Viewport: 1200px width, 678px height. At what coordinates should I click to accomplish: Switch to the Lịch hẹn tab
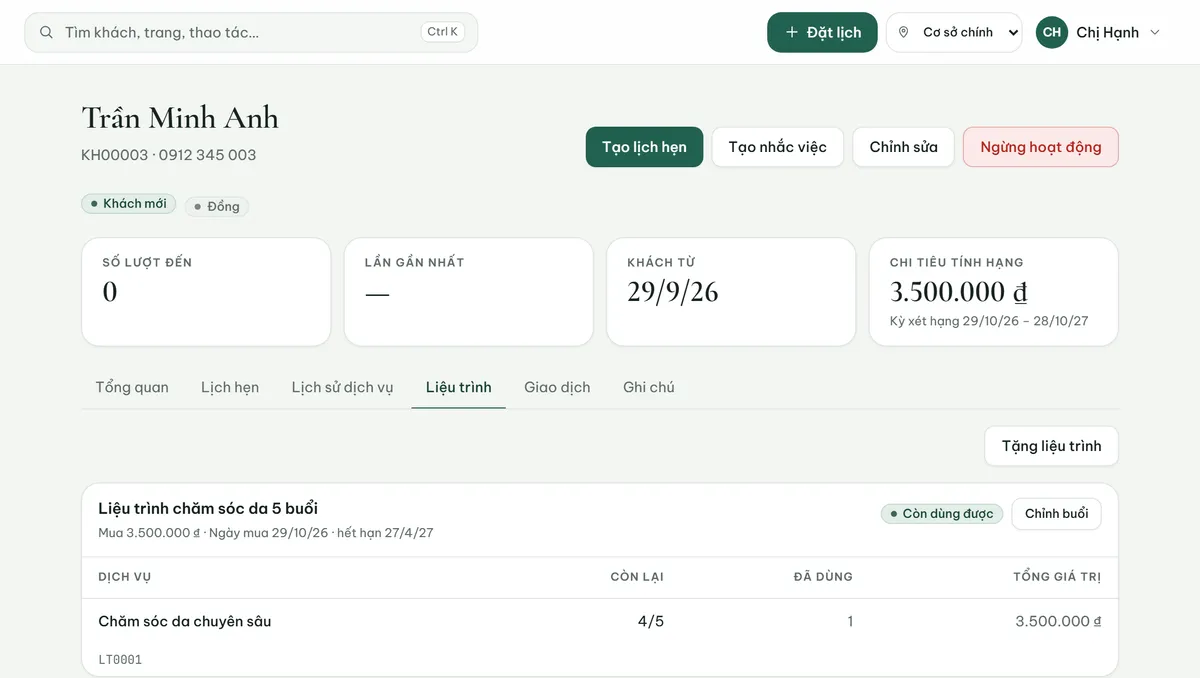[230, 387]
